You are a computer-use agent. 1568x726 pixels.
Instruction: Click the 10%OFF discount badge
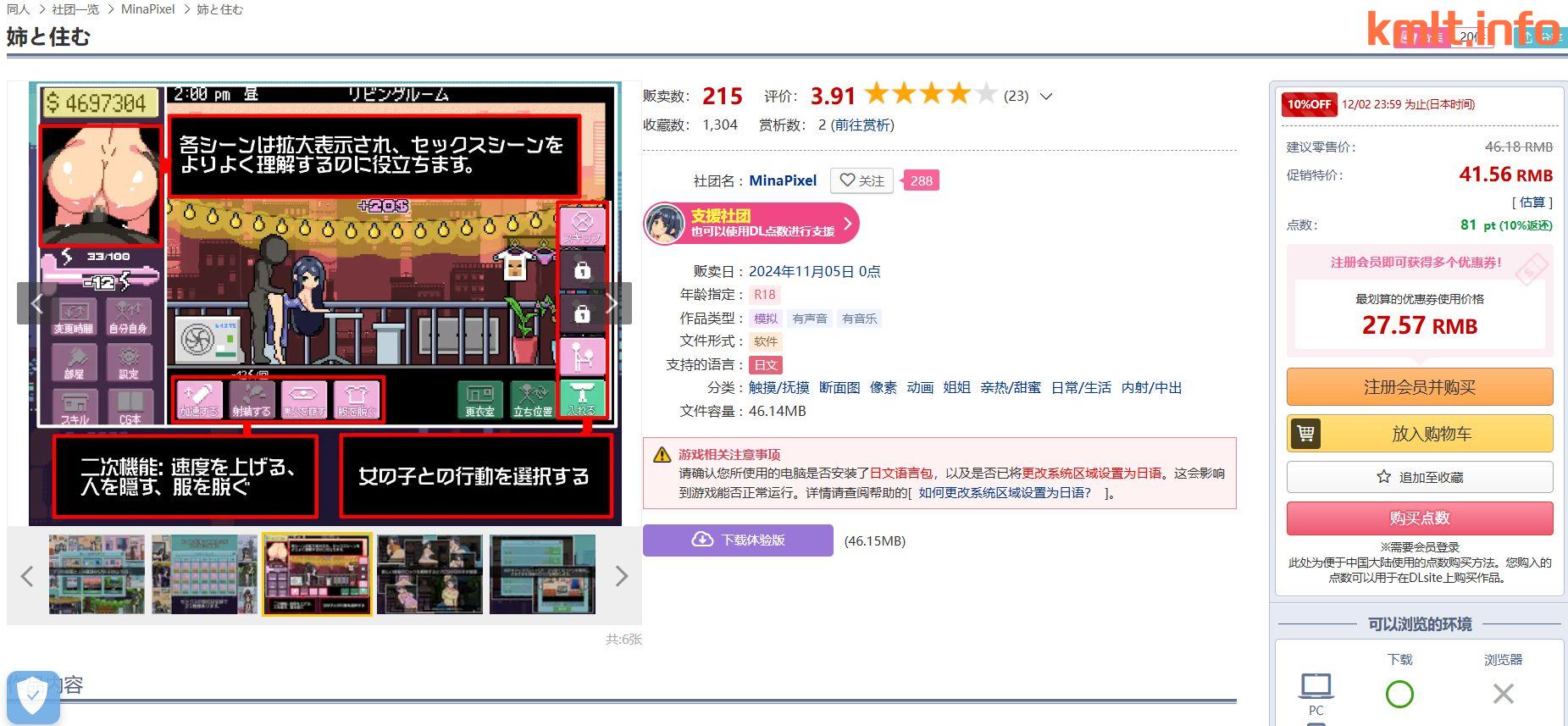(x=1309, y=104)
